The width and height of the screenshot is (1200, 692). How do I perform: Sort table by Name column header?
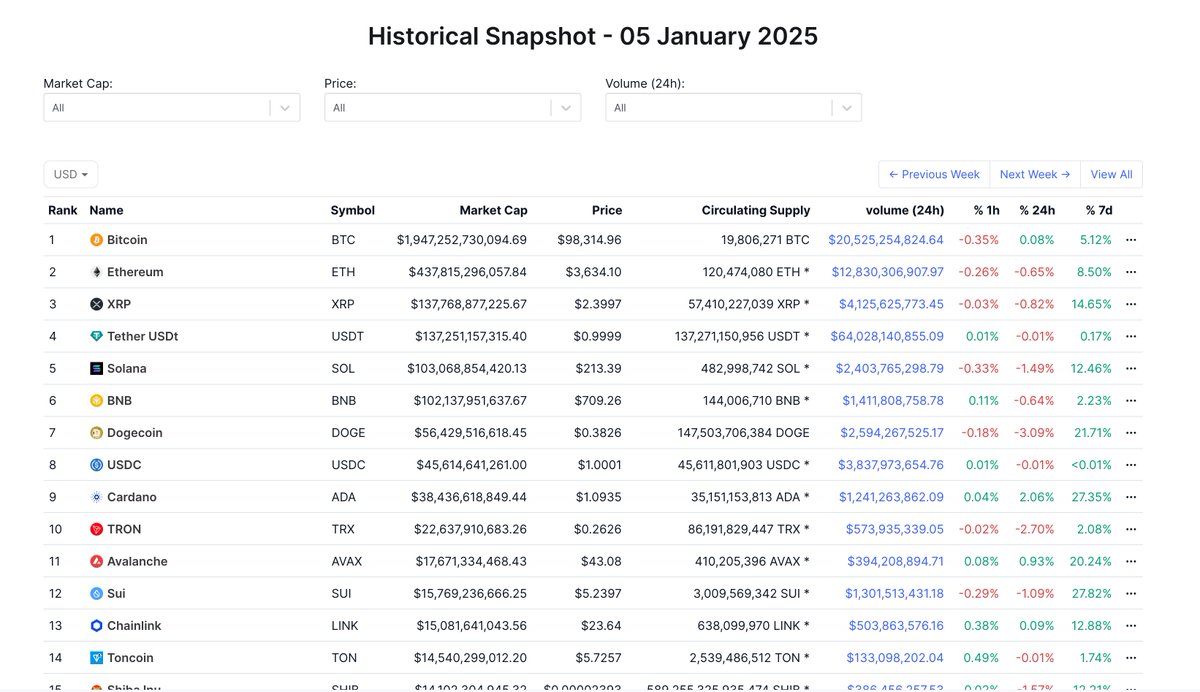click(106, 210)
